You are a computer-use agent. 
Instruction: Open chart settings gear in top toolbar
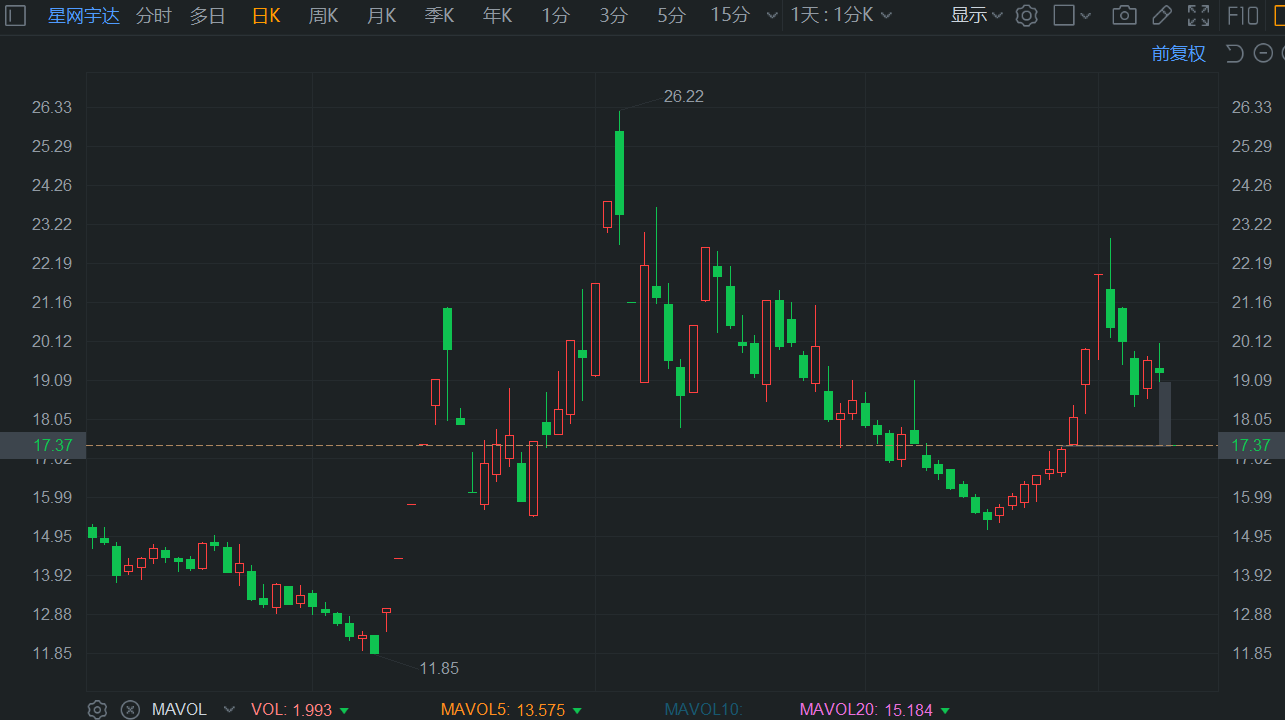point(1026,15)
